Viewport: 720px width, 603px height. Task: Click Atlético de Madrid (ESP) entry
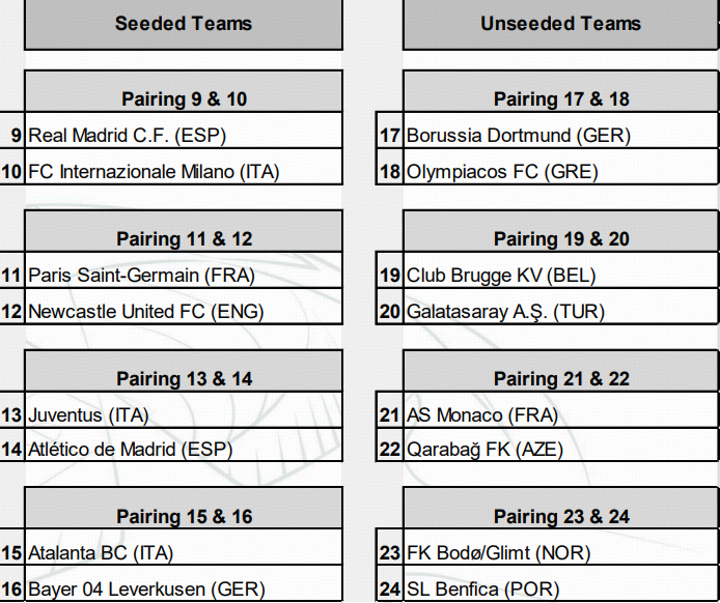click(130, 450)
